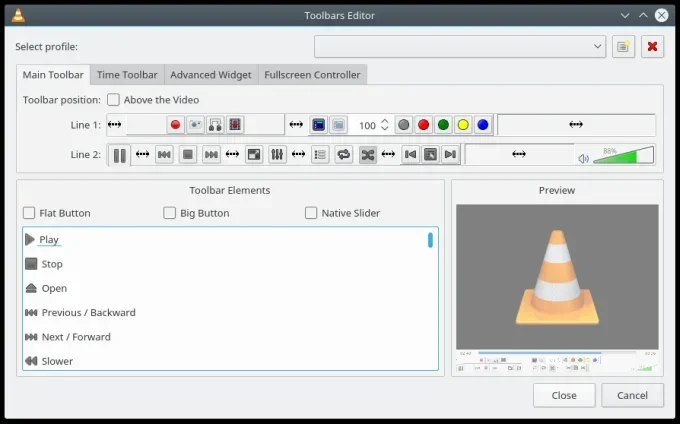Select Previous / Backward in elements list
The image size is (680, 424).
[81, 313]
